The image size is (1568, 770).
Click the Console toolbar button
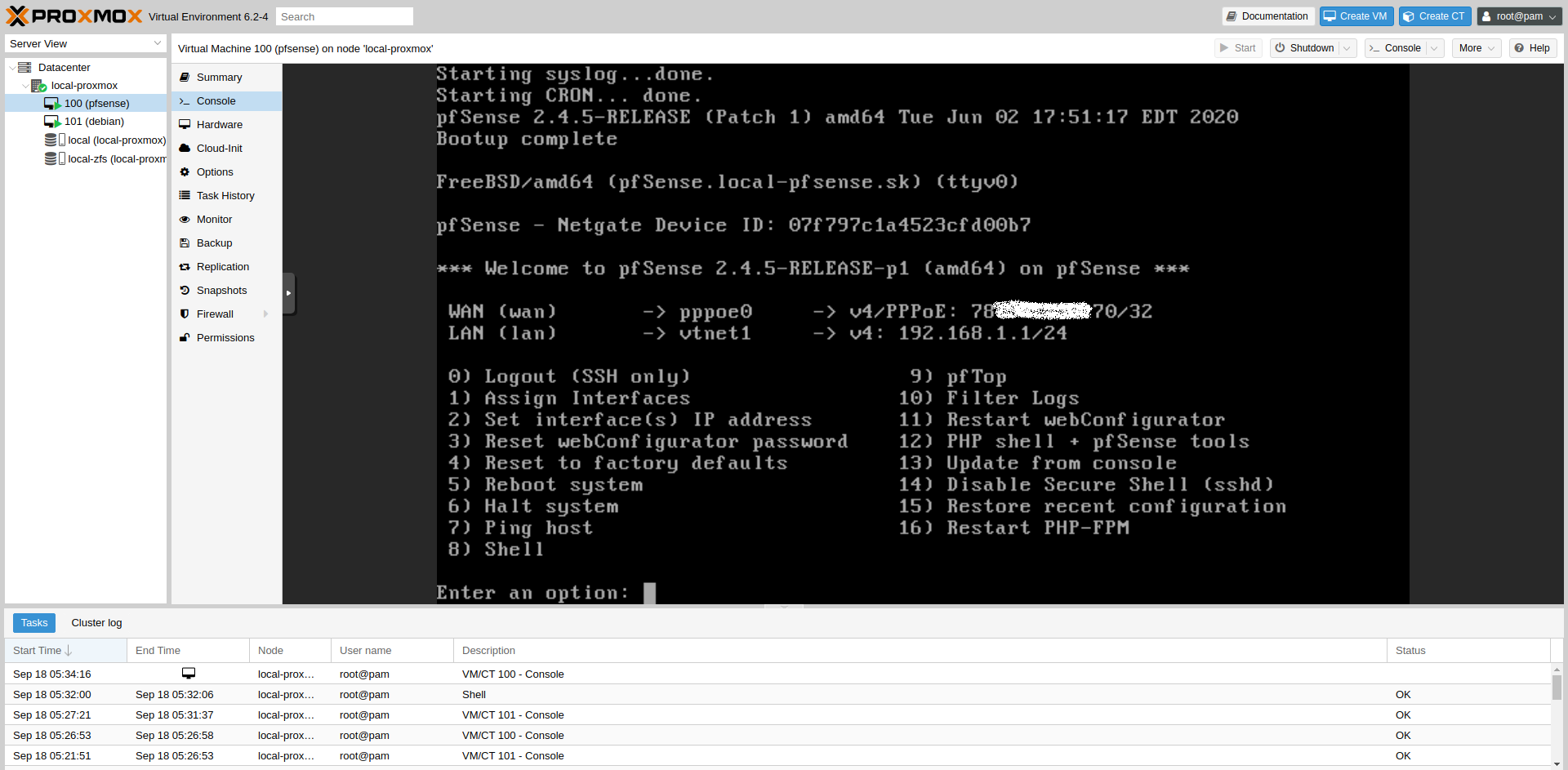[1396, 48]
